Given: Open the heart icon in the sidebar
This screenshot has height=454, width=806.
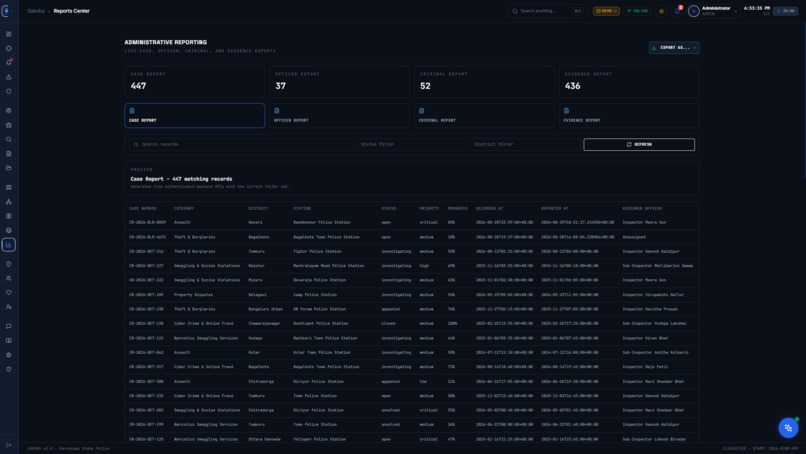Looking at the screenshot, I should point(9,293).
